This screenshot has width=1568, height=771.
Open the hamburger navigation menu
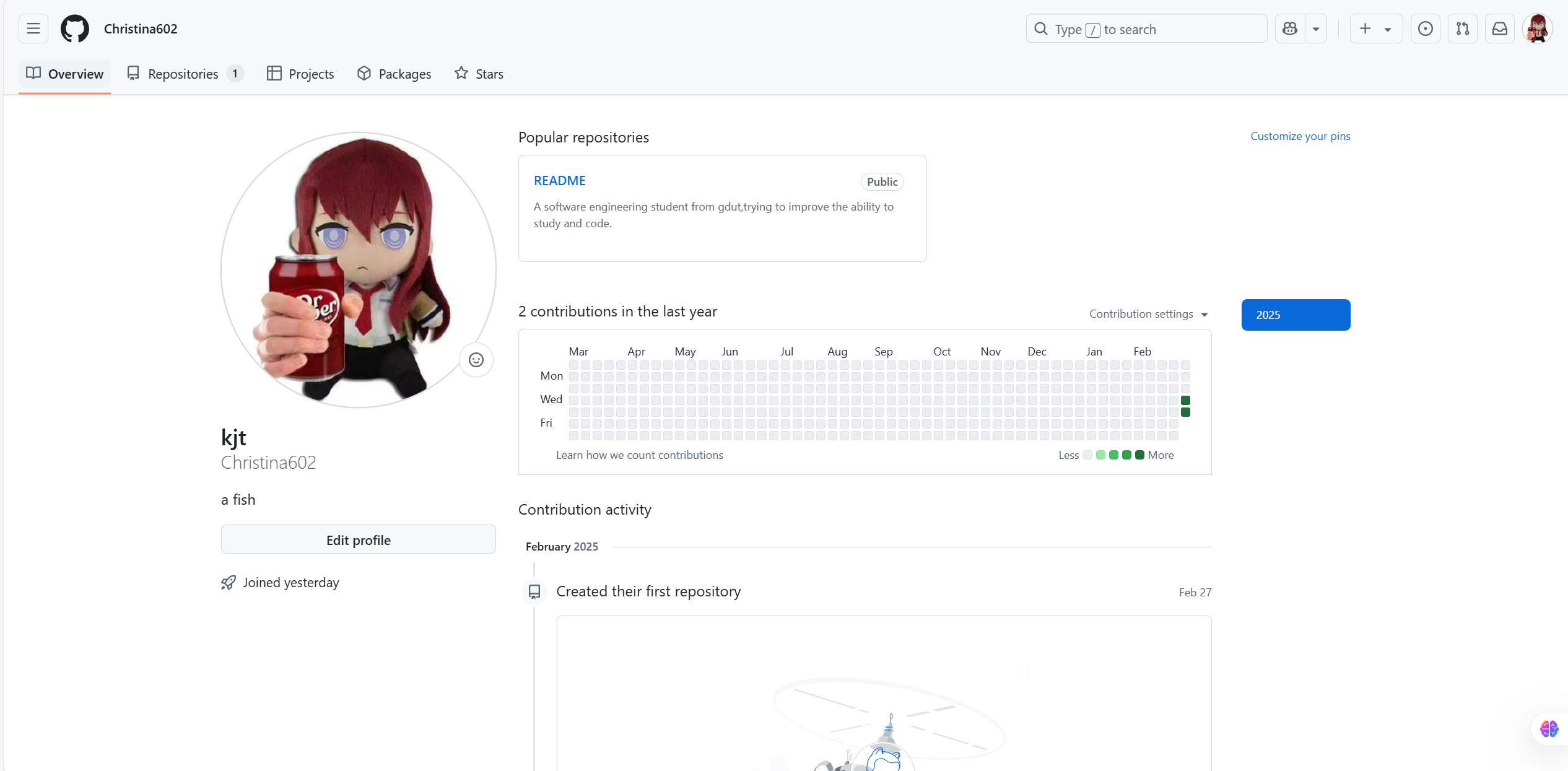point(33,28)
